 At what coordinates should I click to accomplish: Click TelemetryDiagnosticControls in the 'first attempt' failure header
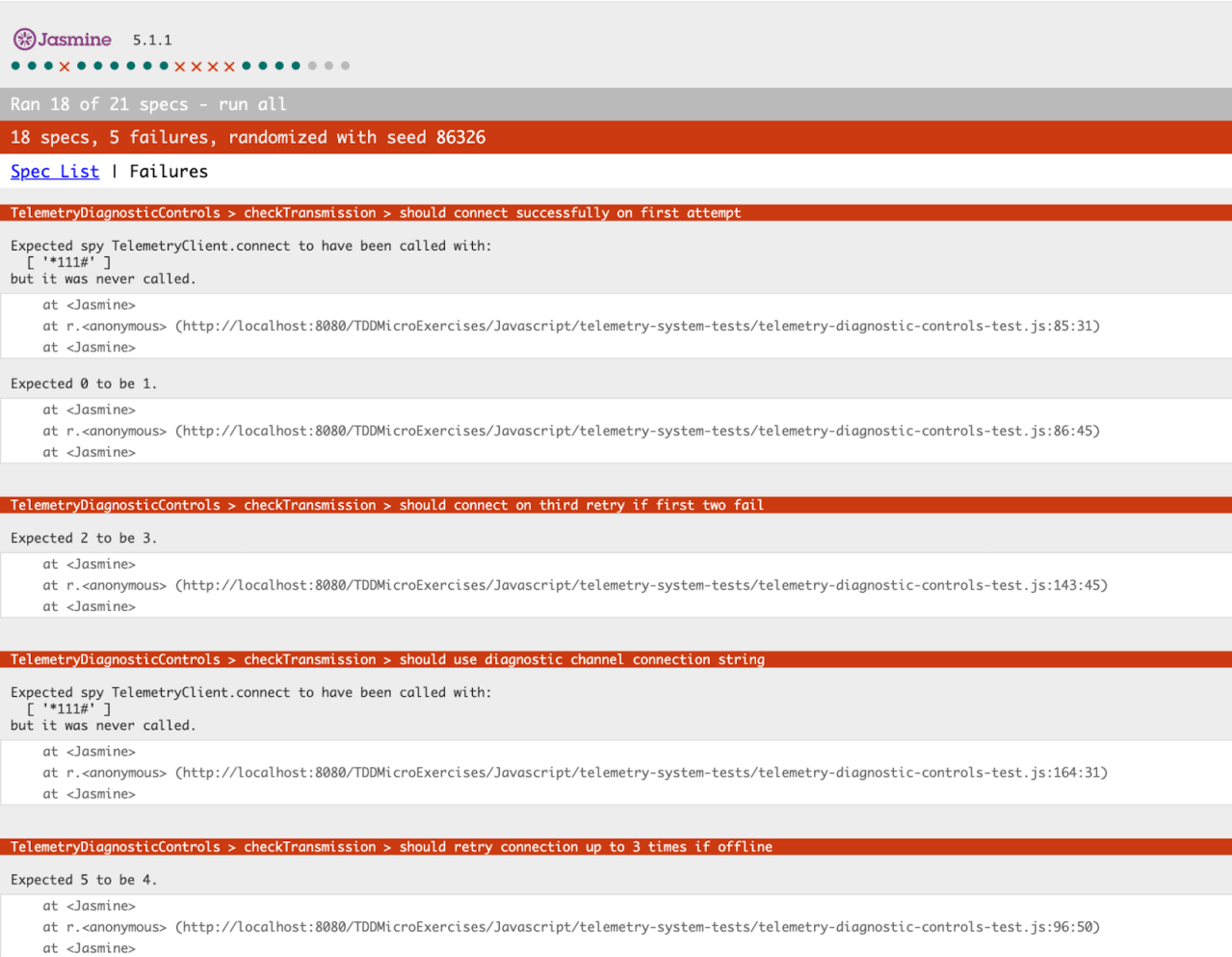[116, 213]
